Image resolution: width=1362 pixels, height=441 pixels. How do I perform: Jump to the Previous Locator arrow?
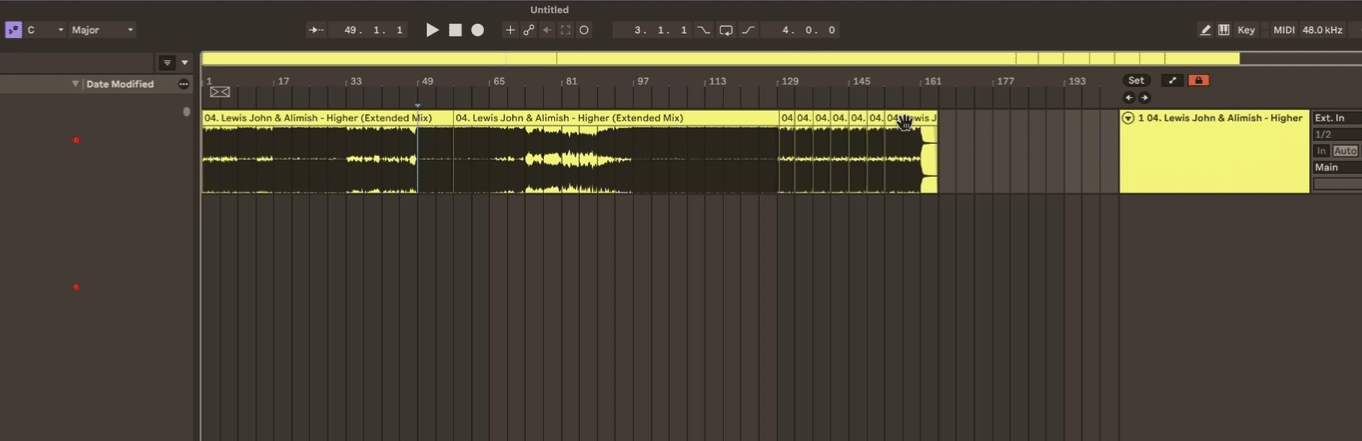tap(1129, 98)
